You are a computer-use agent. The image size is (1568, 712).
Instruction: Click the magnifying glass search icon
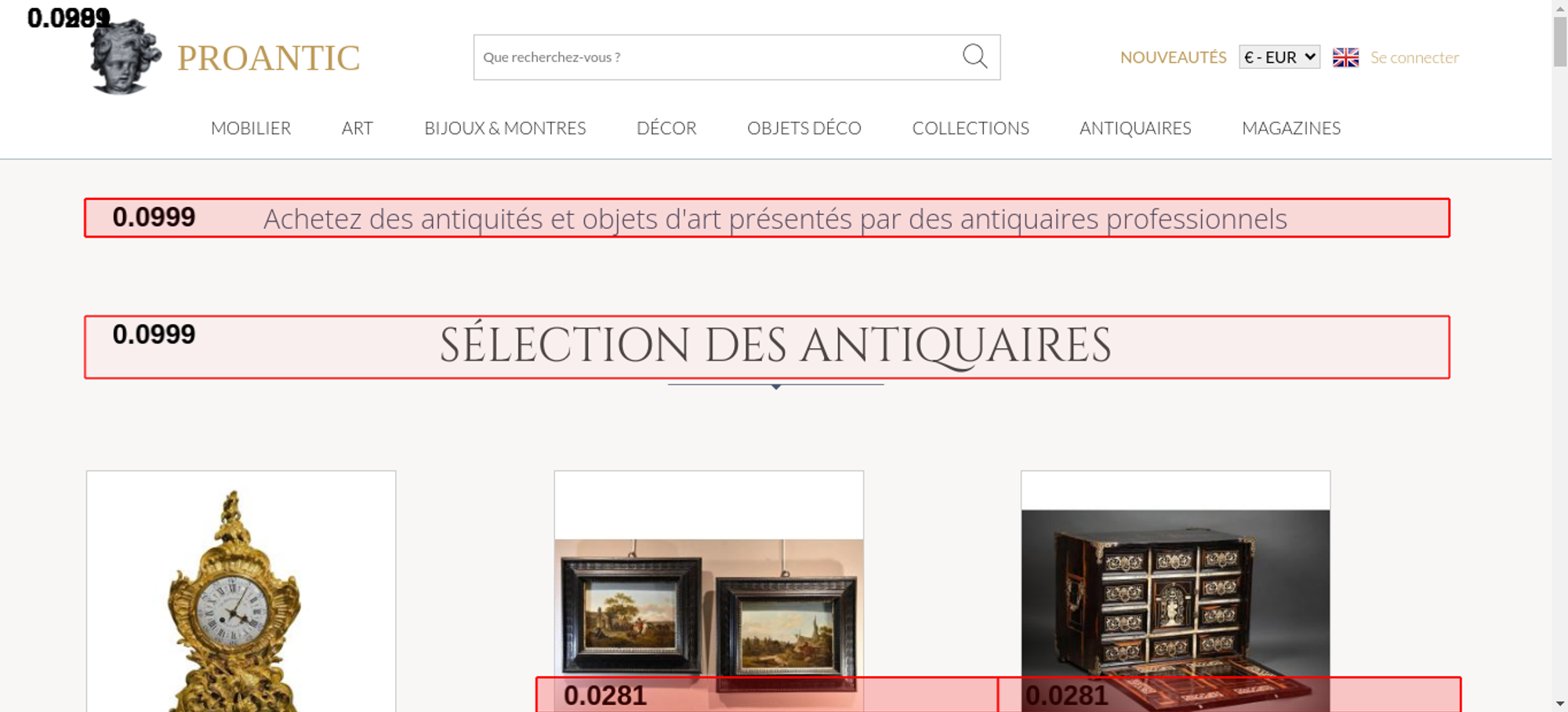[975, 56]
